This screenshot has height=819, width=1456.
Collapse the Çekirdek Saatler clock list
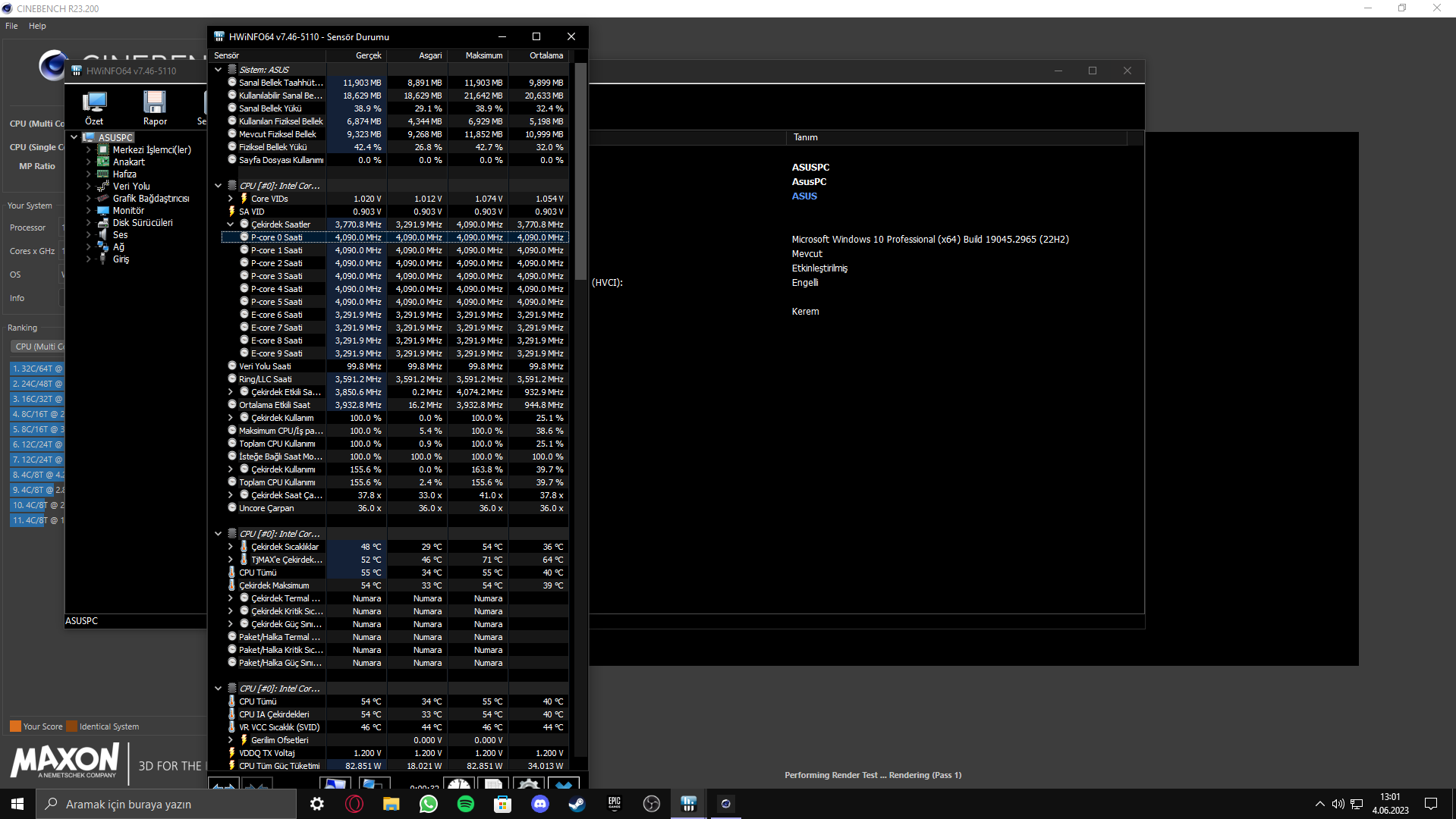pyautogui.click(x=231, y=224)
